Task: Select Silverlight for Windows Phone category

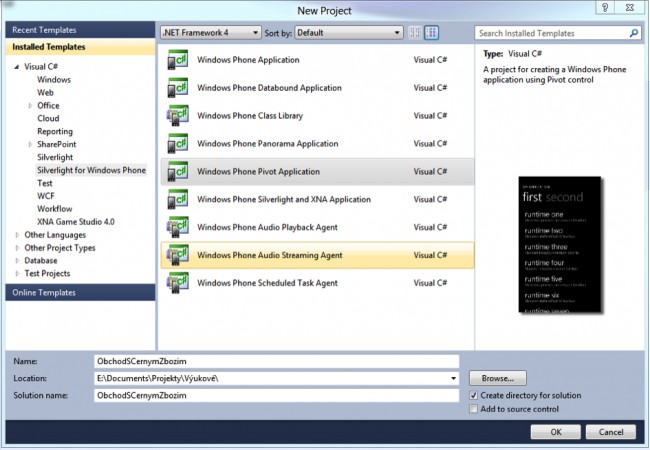Action: coord(91,170)
